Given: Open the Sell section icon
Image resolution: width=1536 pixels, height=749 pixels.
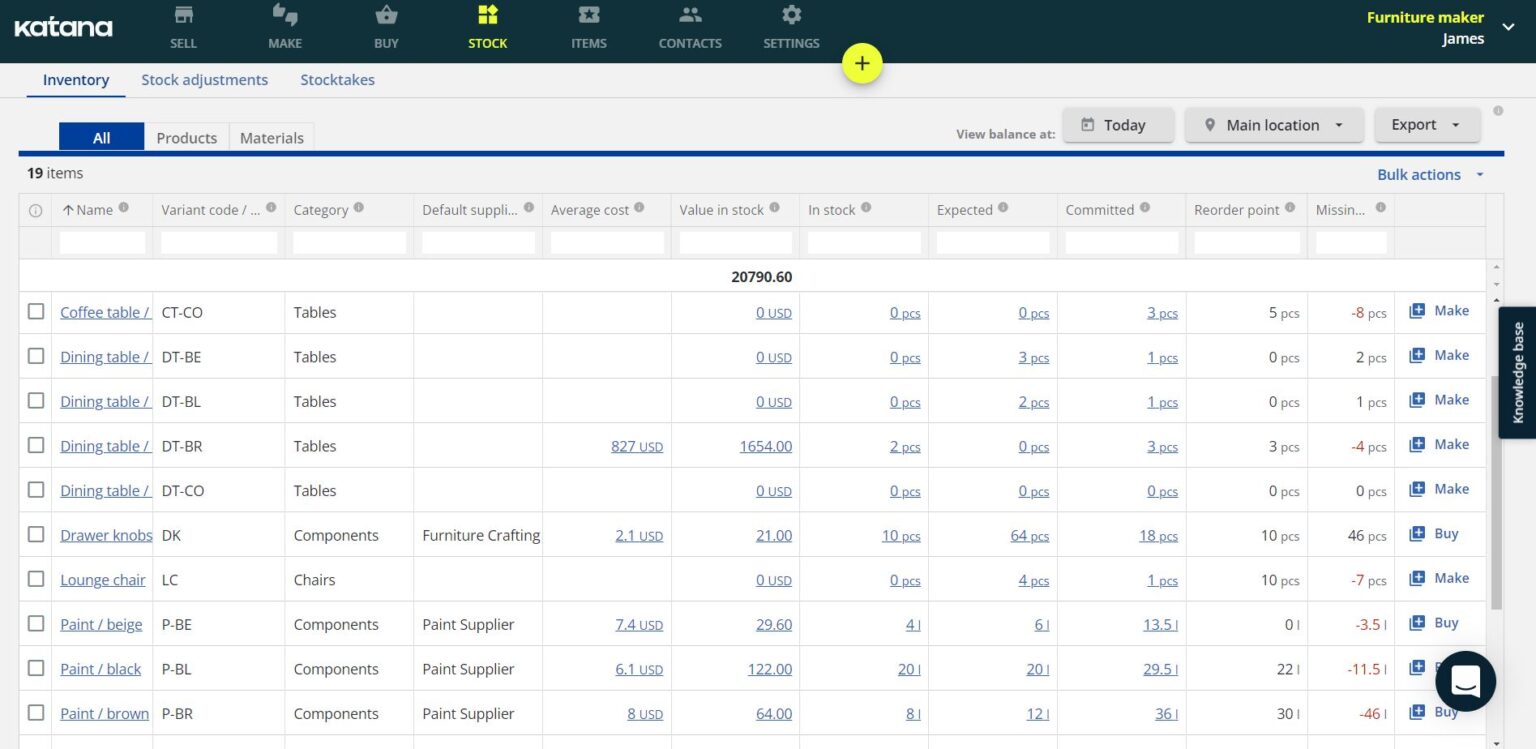Looking at the screenshot, I should 183,16.
